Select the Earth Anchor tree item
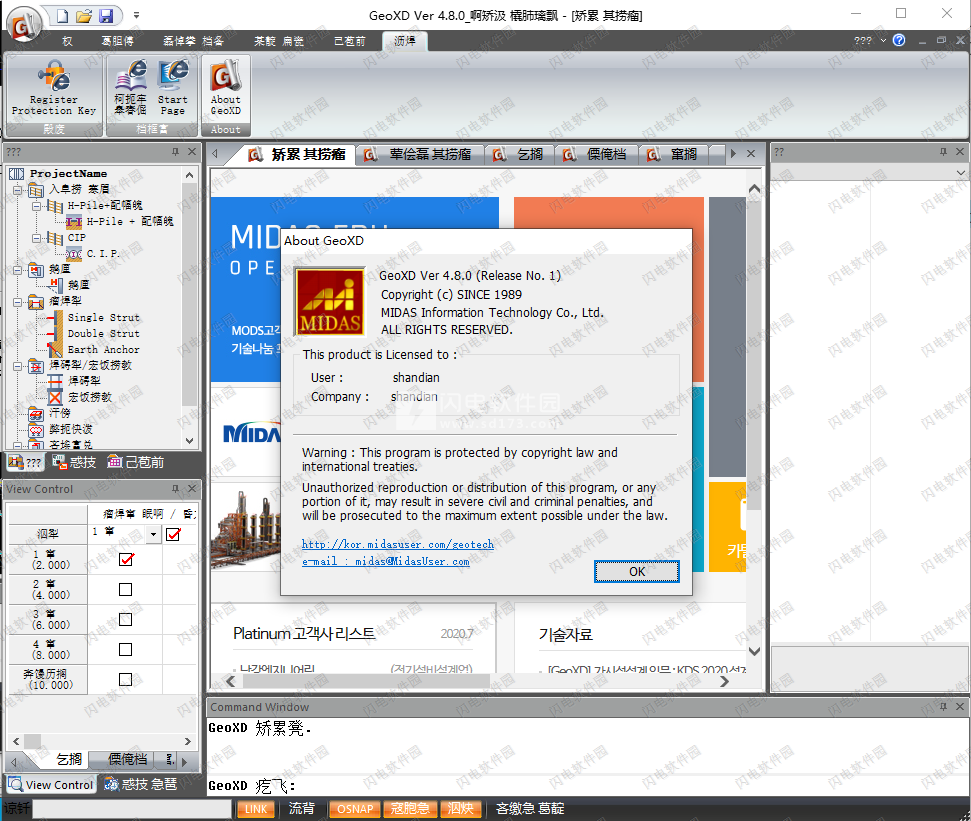The height and width of the screenshot is (821, 971). point(103,349)
